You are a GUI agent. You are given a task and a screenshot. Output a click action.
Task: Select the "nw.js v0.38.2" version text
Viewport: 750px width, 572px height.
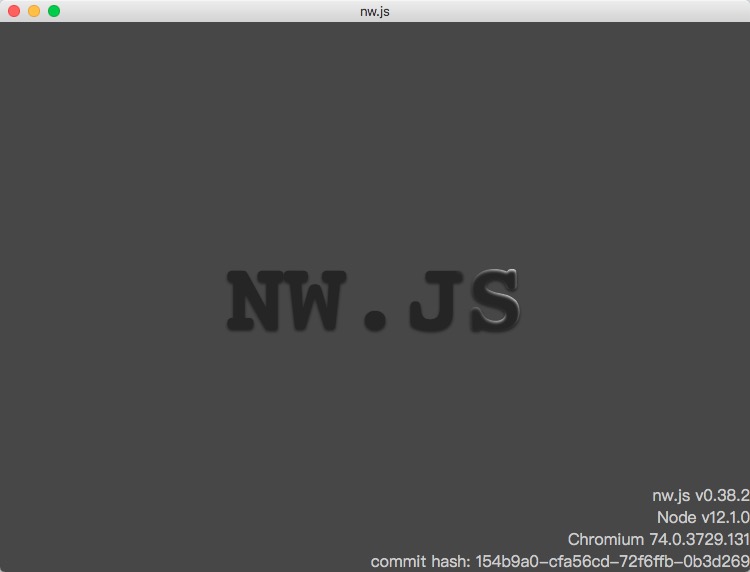[701, 495]
